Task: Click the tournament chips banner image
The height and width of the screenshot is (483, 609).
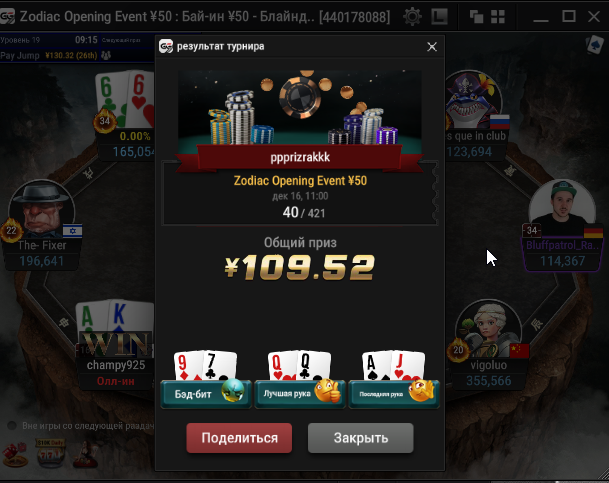Action: [300, 108]
